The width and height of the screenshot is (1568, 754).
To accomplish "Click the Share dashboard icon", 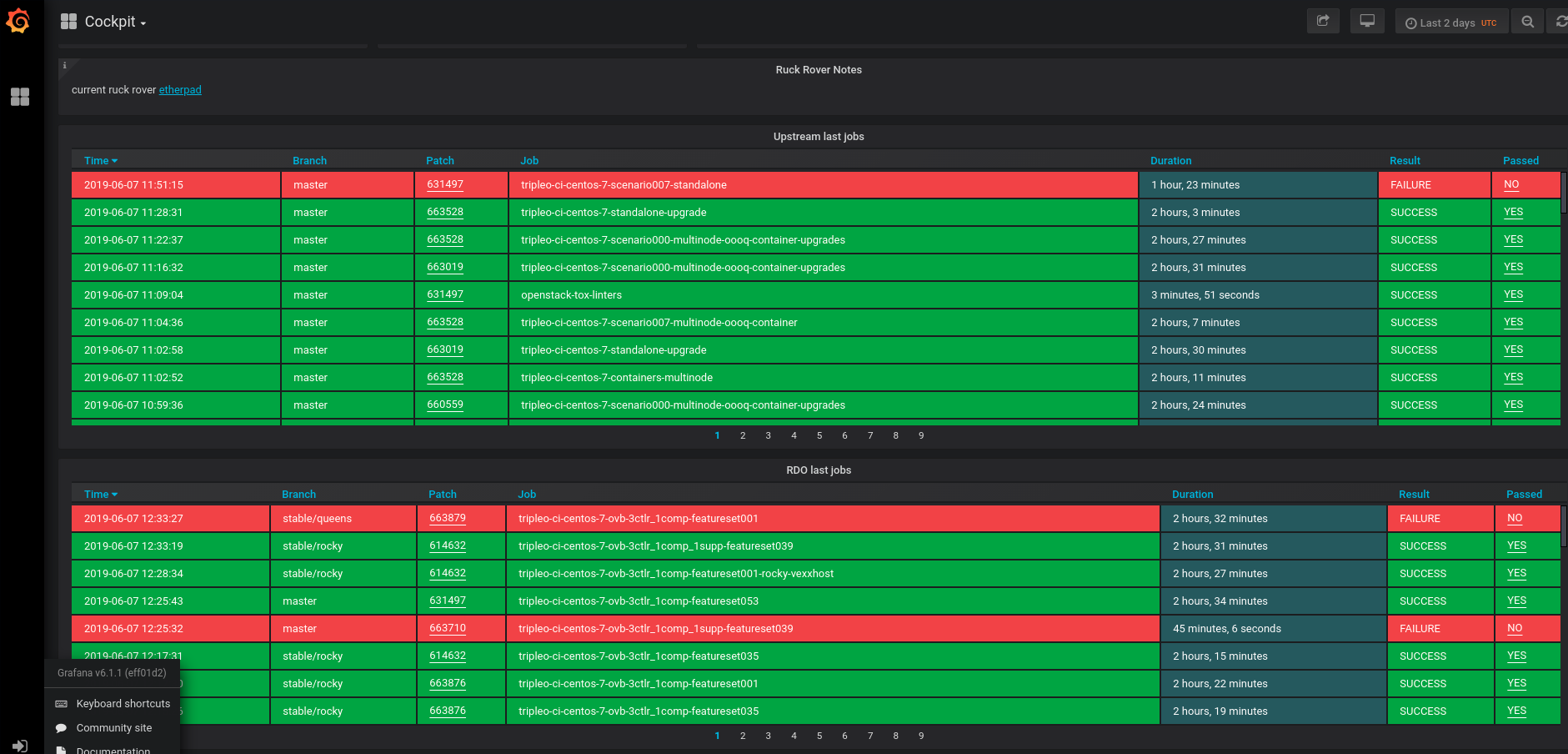I will [x=1322, y=22].
